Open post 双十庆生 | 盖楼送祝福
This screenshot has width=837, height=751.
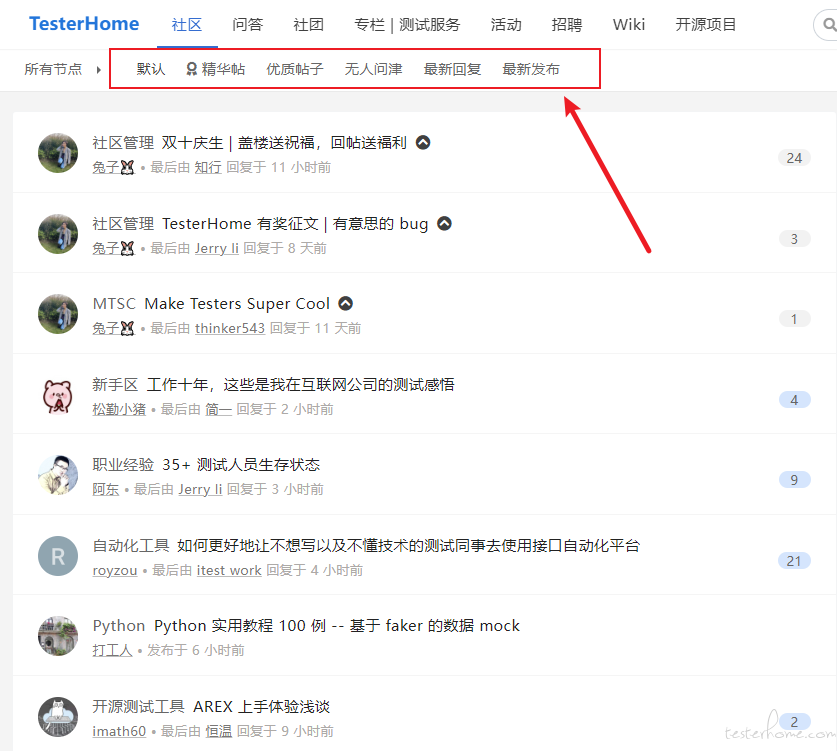tap(284, 143)
